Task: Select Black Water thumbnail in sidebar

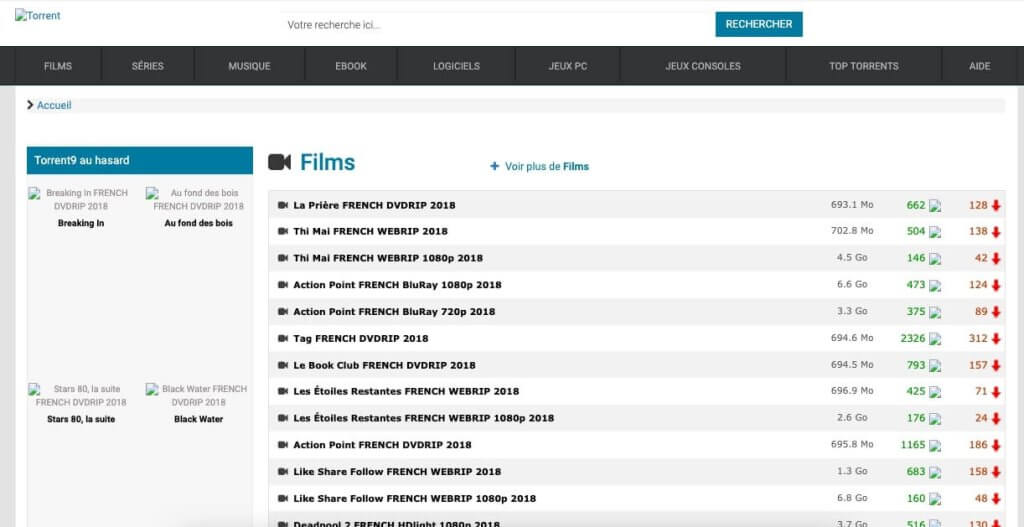Action: click(198, 395)
